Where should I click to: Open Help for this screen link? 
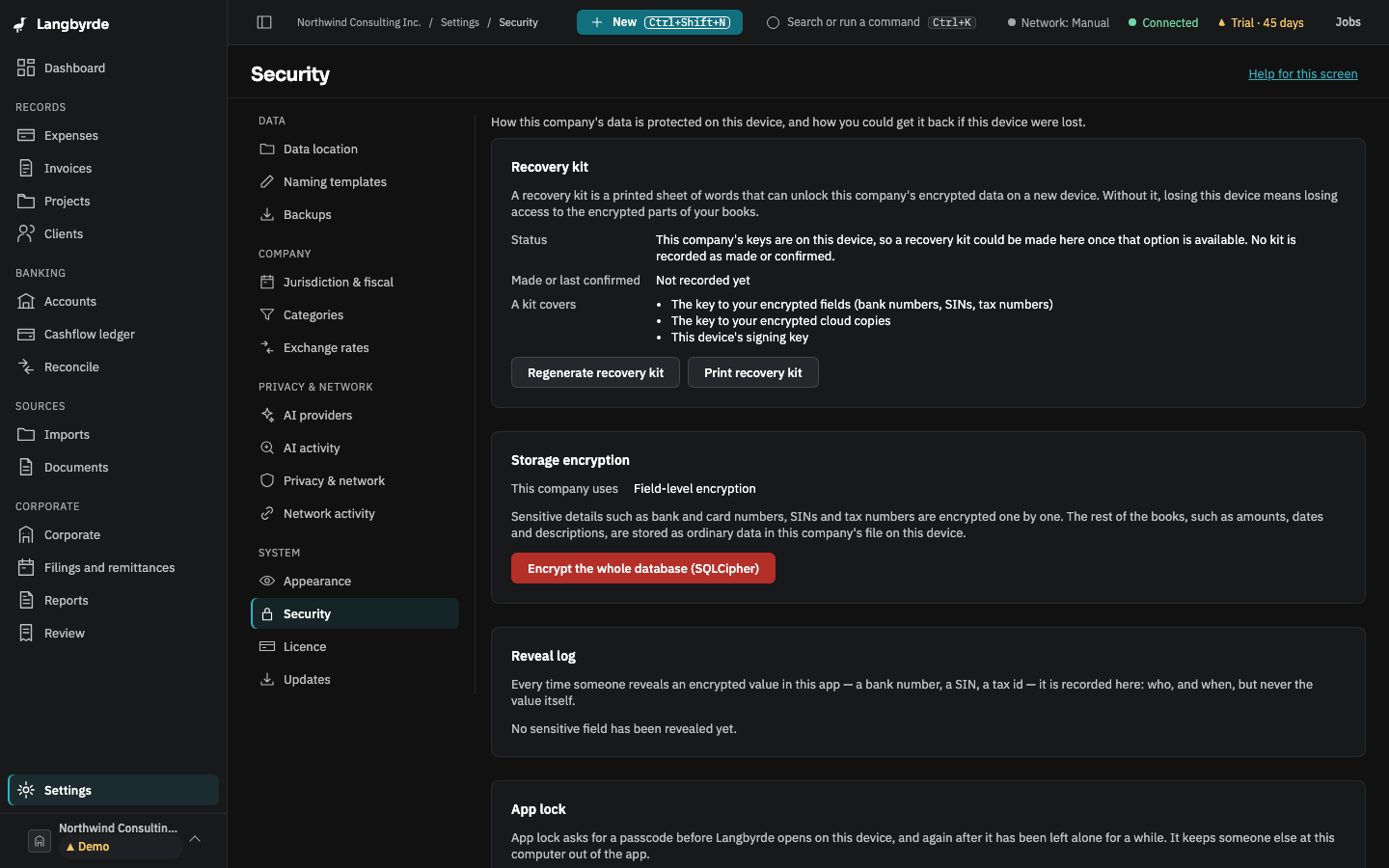[1303, 74]
